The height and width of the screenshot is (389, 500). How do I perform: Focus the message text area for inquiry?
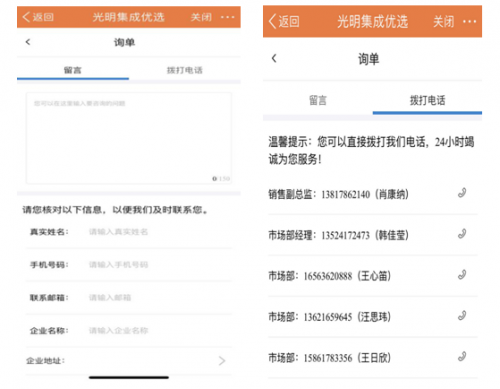coord(129,138)
